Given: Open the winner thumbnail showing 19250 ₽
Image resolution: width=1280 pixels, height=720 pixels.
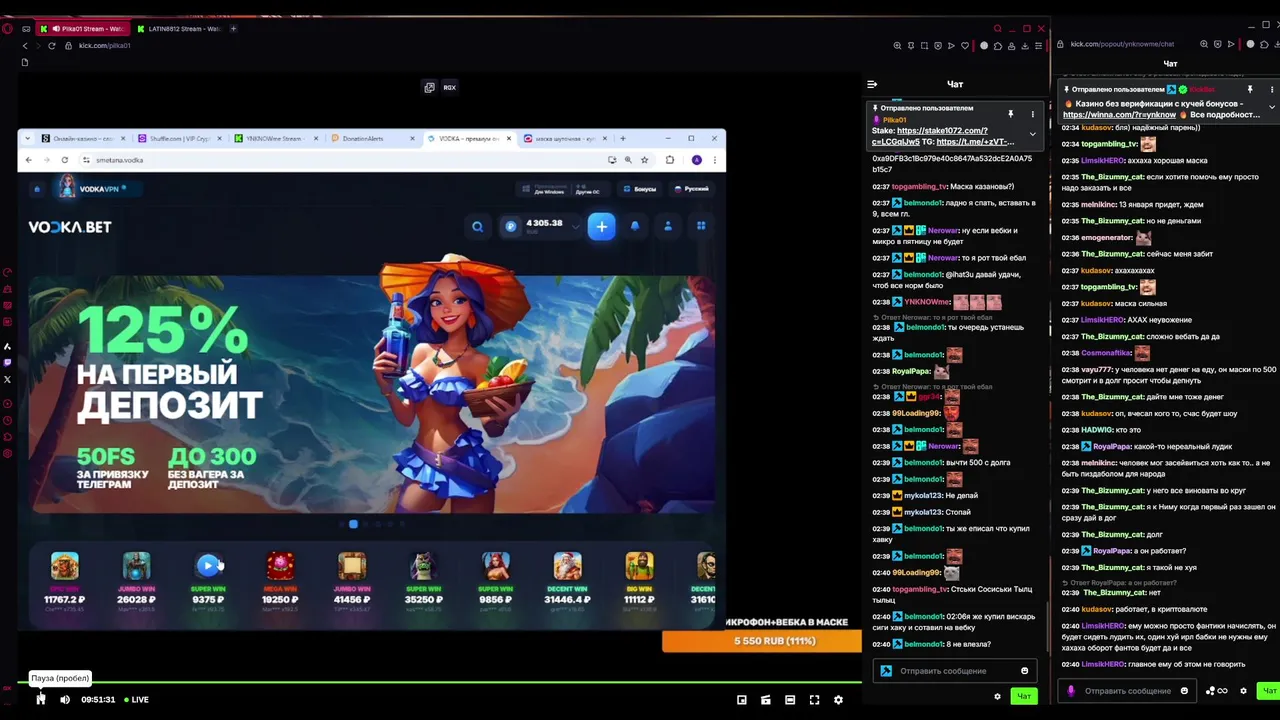Looking at the screenshot, I should coord(280,566).
